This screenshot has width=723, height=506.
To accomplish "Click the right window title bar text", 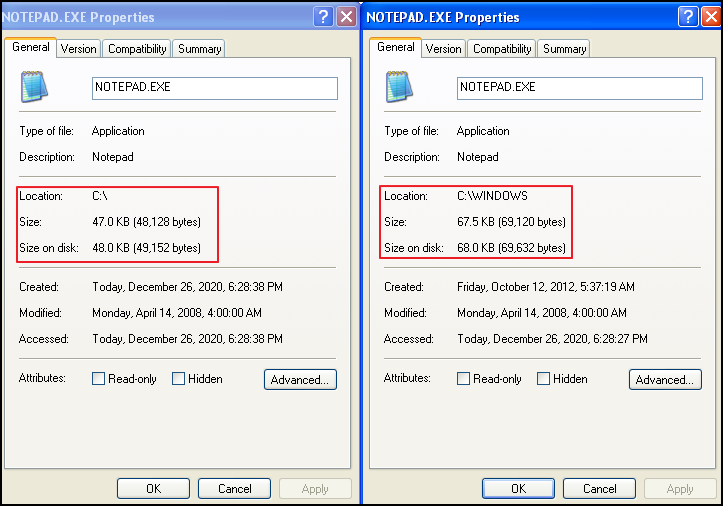I will click(x=443, y=18).
